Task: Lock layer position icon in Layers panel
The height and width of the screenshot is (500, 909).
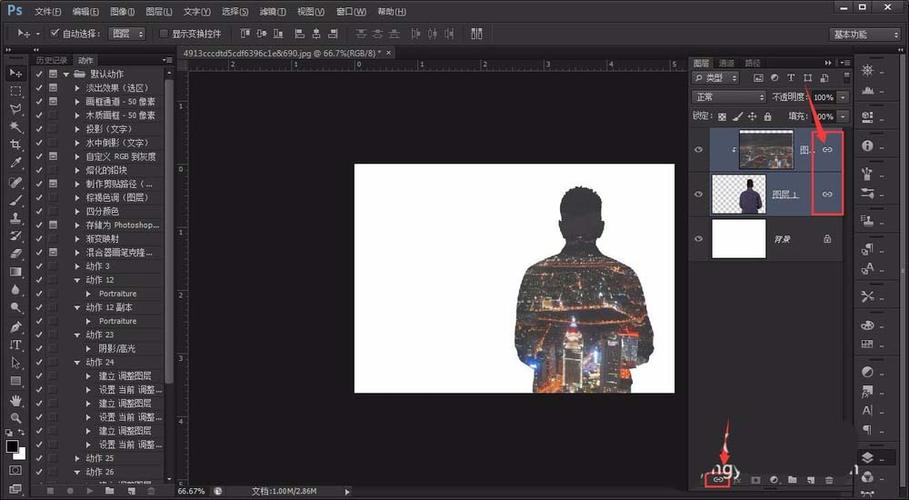Action: click(x=752, y=117)
